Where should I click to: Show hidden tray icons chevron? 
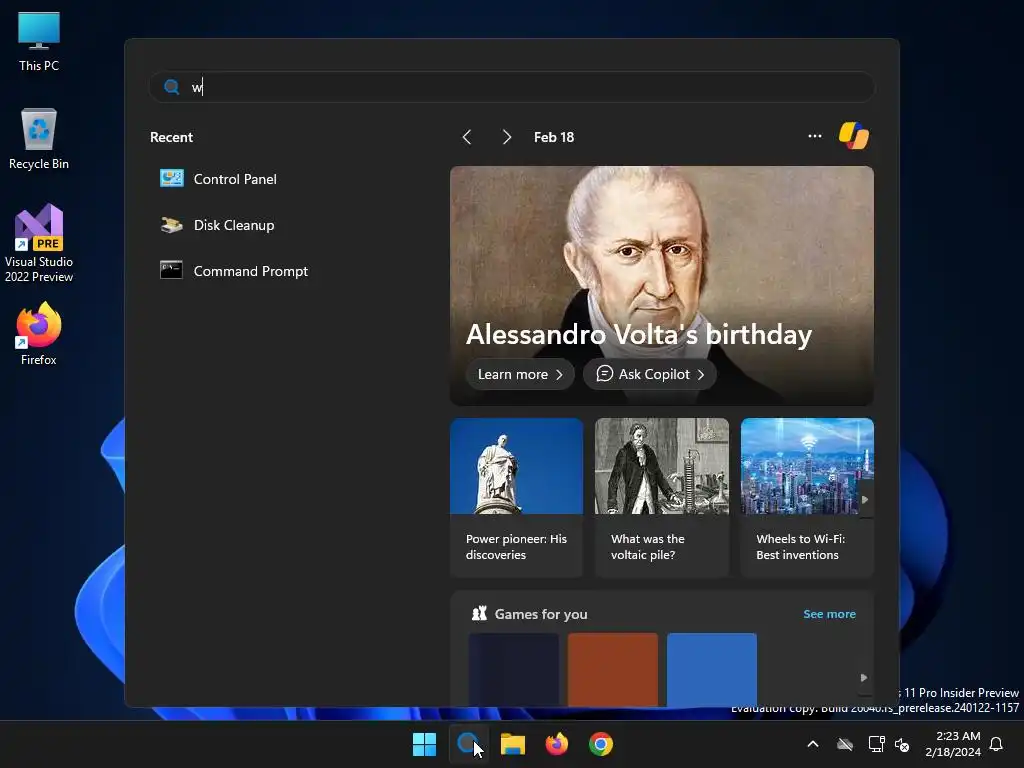813,744
